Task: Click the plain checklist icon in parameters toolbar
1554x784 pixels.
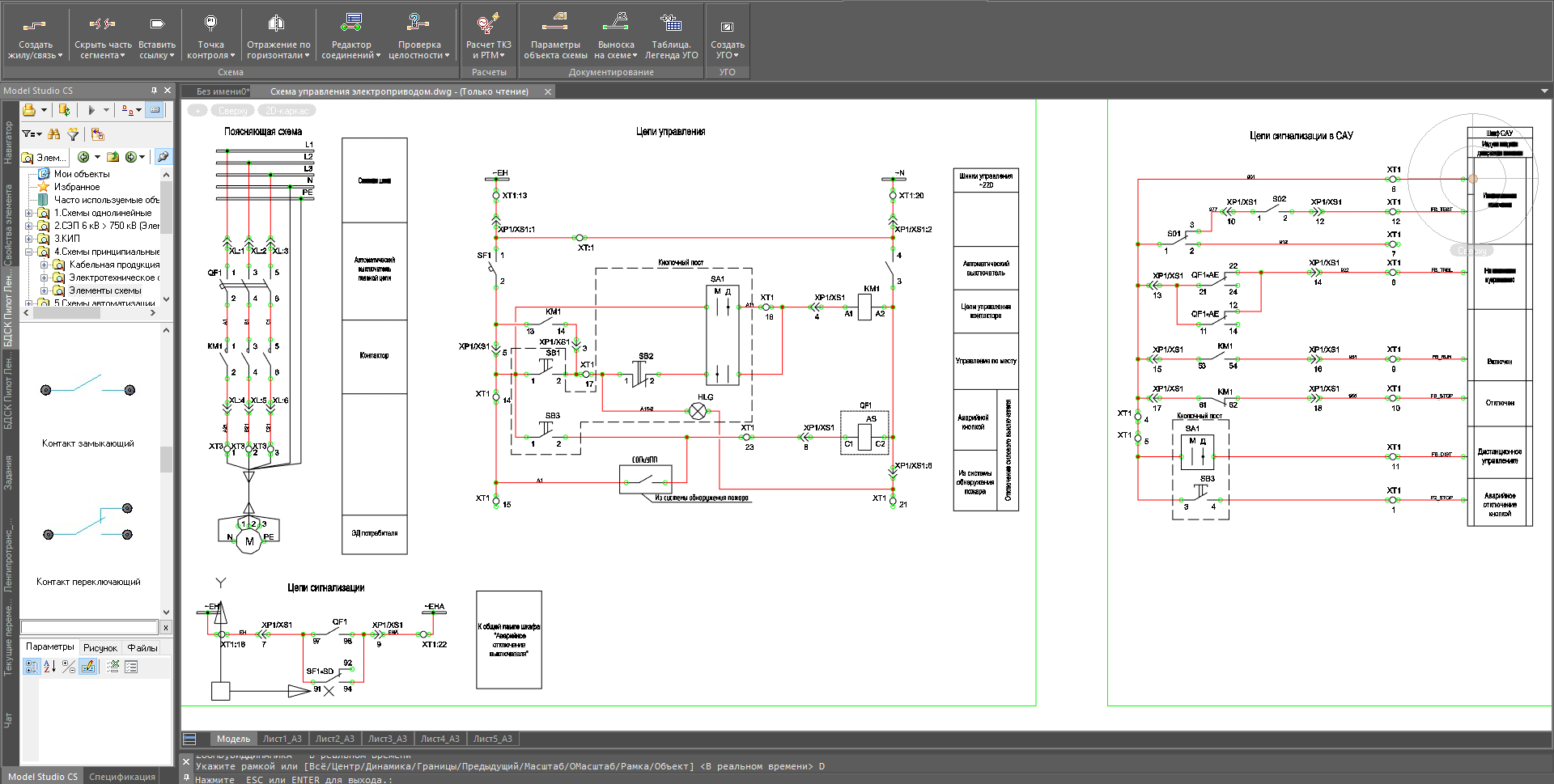Action: [131, 667]
